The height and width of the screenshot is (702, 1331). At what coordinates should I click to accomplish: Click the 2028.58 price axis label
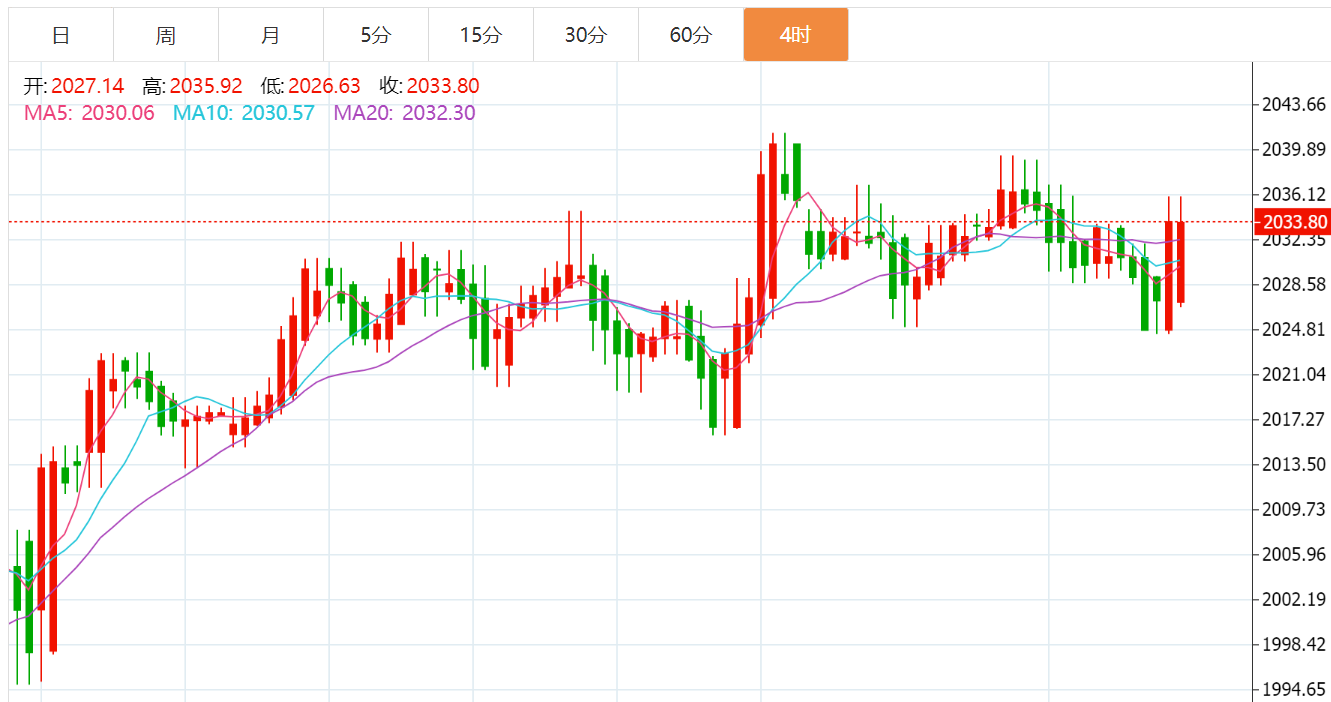click(1294, 285)
